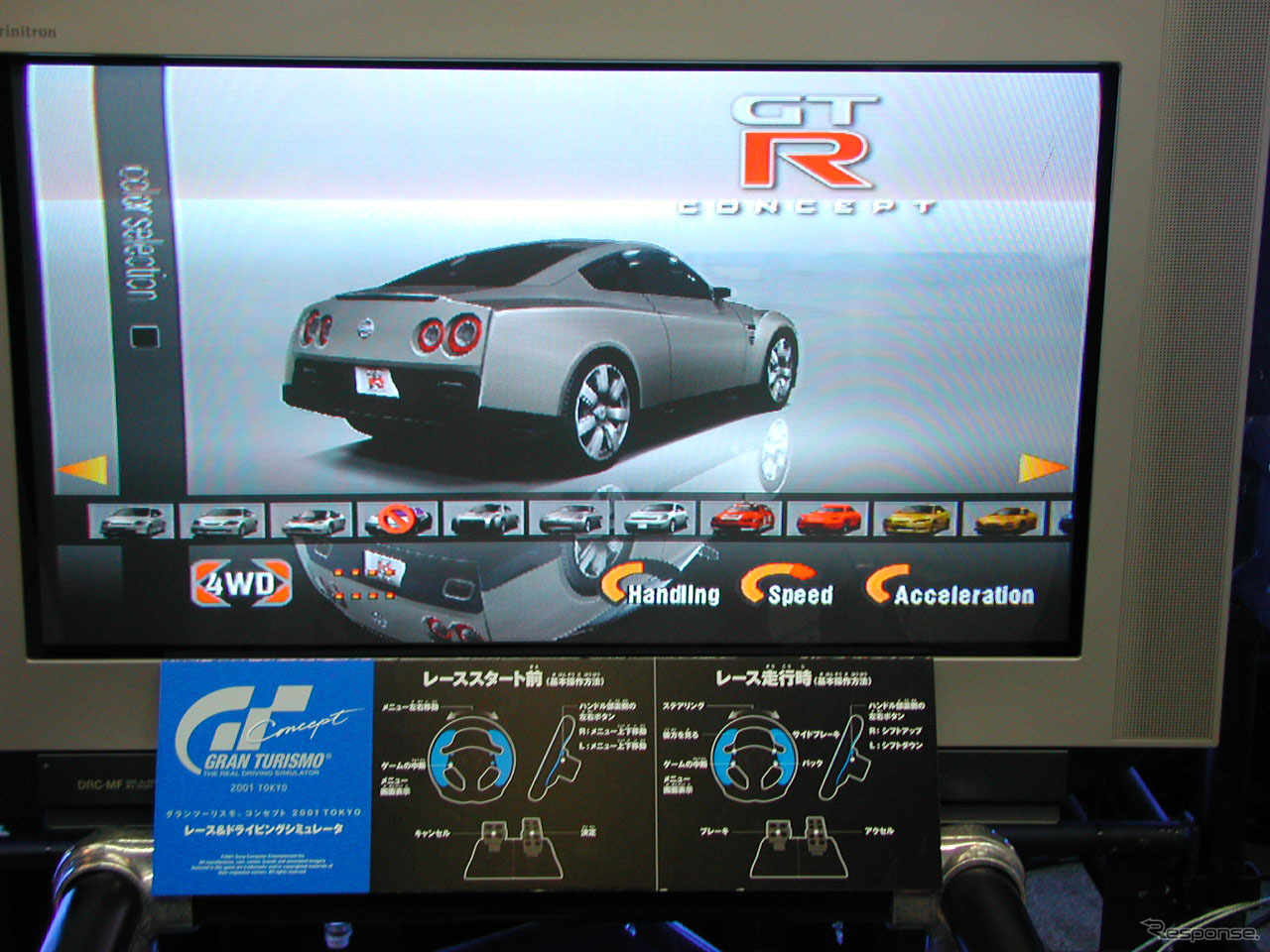Click the Handling gauge

tap(660, 586)
